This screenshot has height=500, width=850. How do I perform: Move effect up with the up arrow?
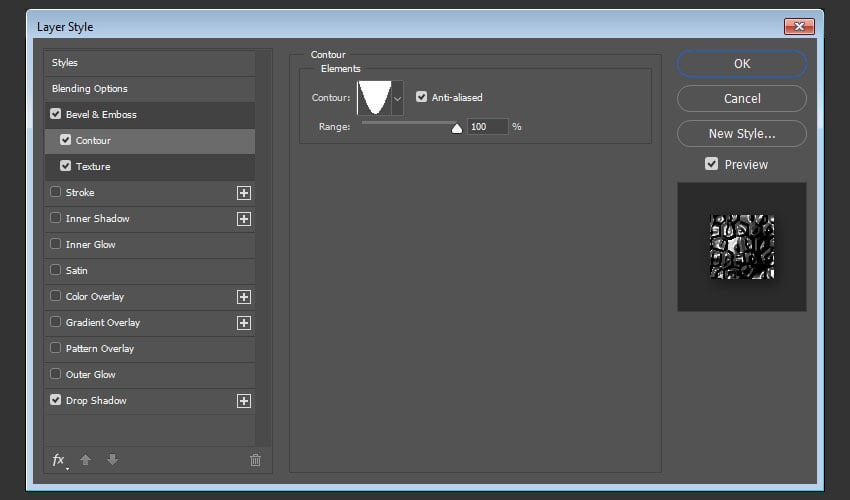85,460
